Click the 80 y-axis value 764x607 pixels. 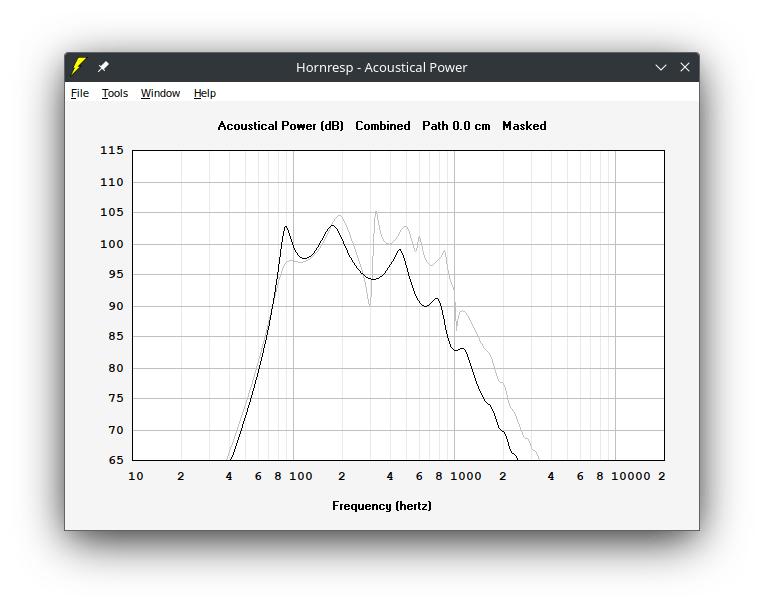coord(116,368)
